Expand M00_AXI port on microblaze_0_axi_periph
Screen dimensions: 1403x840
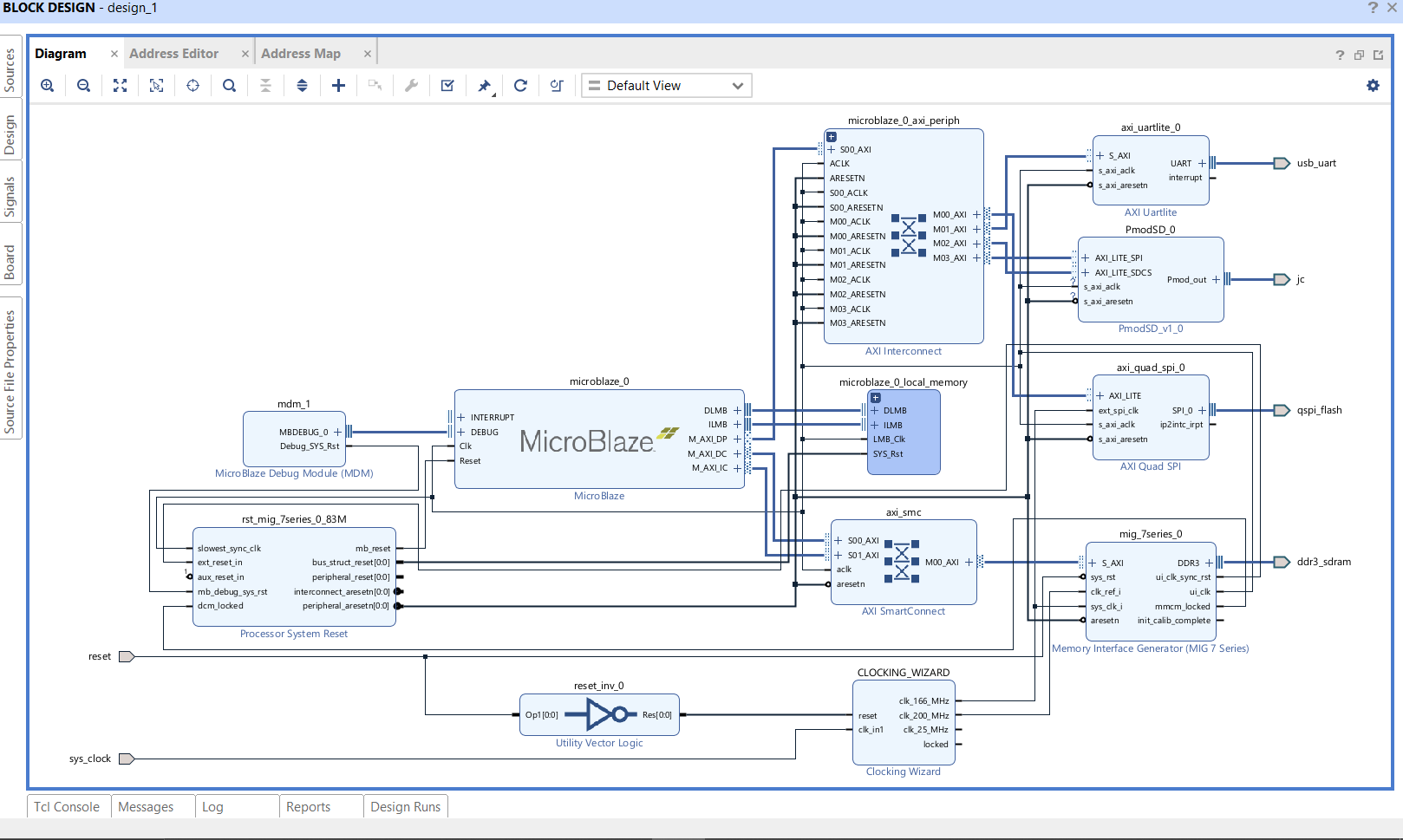(x=976, y=215)
